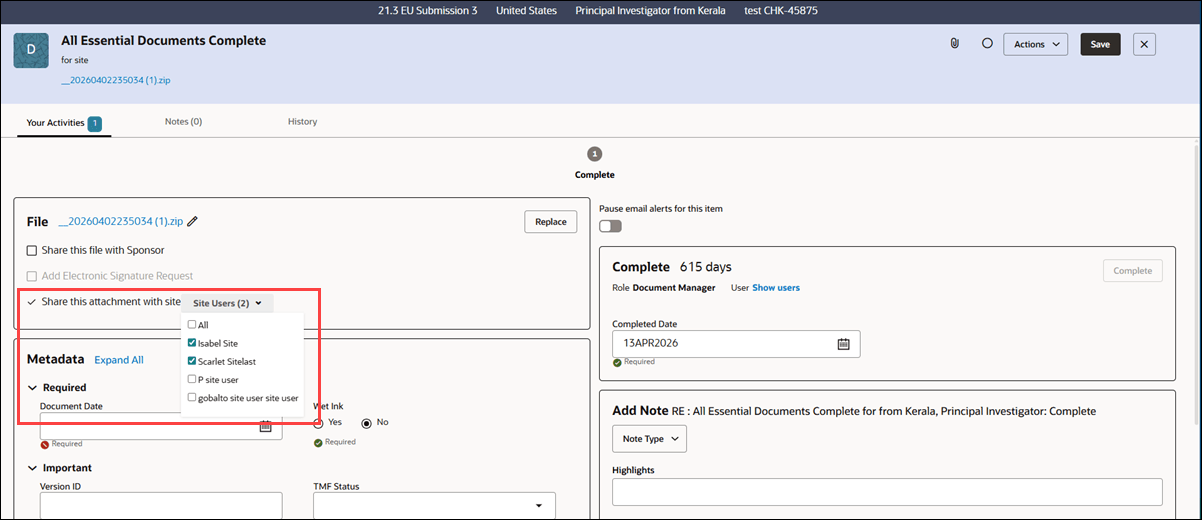Click the Show users link
The height and width of the screenshot is (520, 1202).
pos(776,288)
